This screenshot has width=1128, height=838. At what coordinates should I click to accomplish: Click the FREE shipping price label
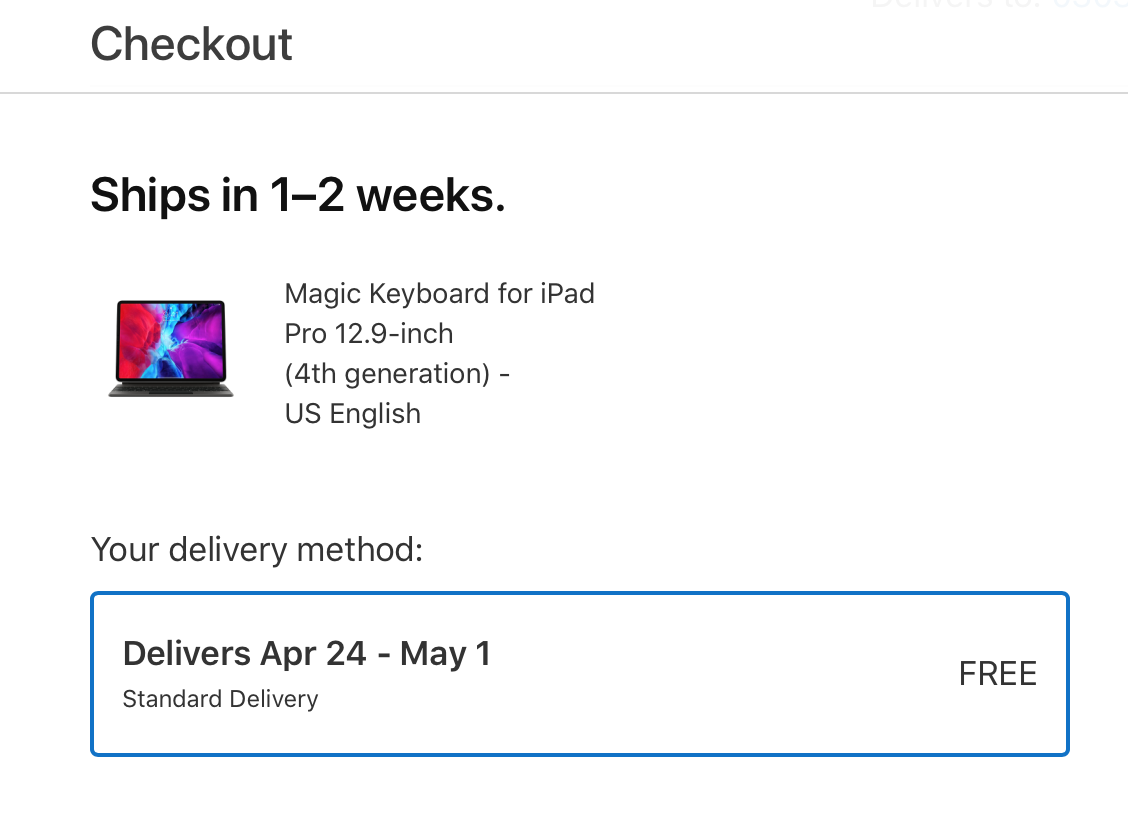click(998, 674)
